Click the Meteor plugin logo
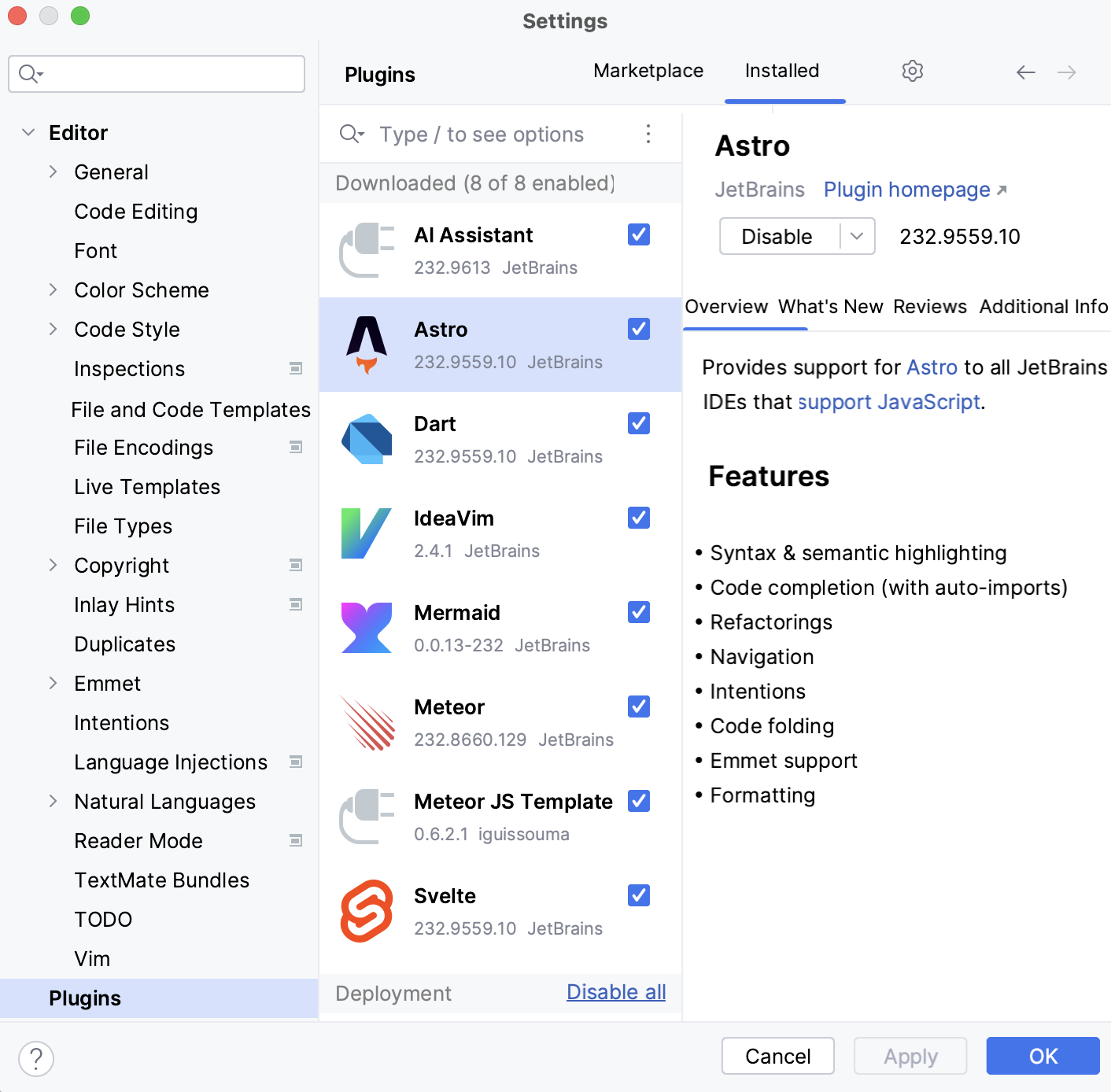1111x1092 pixels. coord(367,722)
